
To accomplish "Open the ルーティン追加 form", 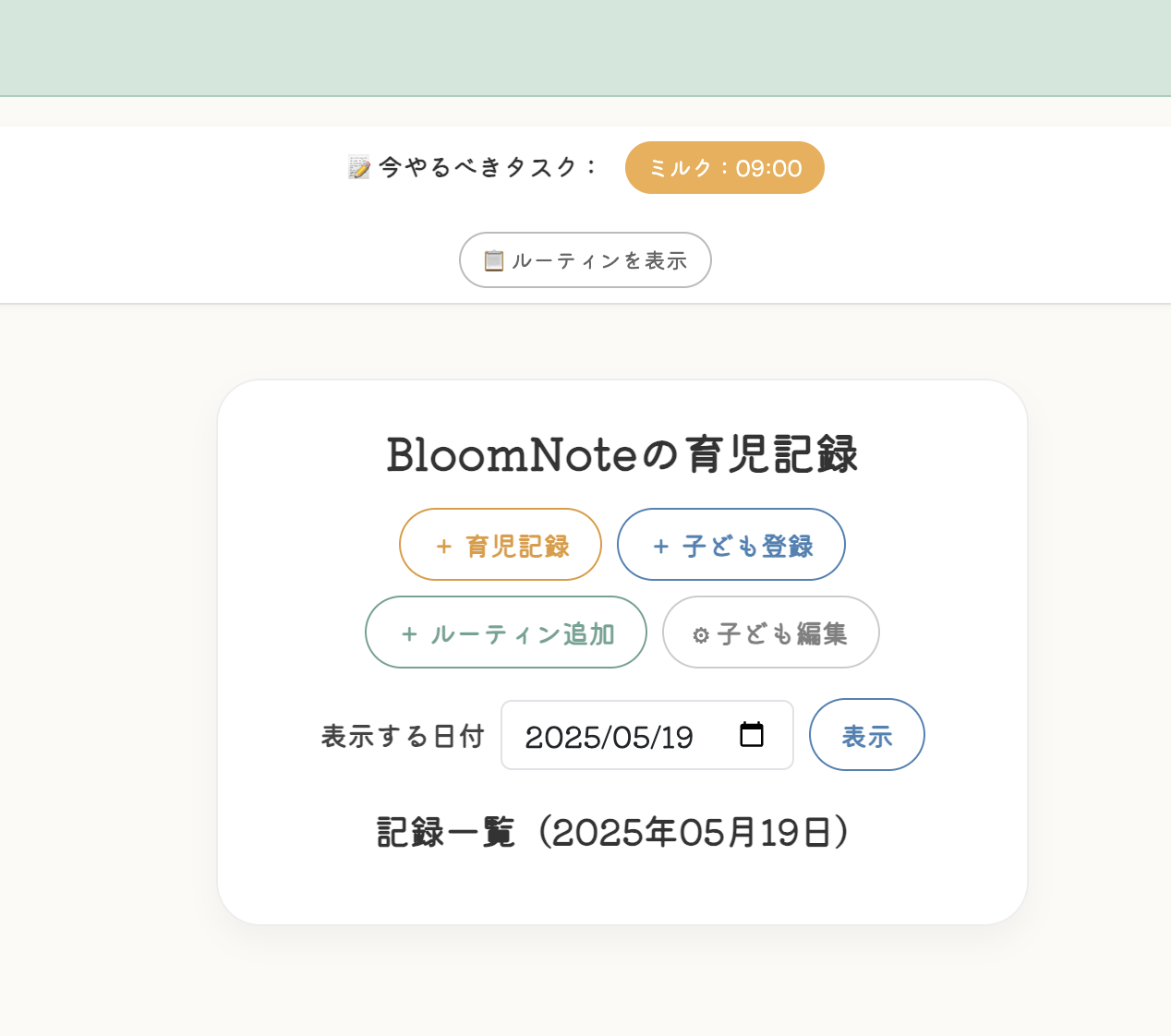I will click(506, 632).
